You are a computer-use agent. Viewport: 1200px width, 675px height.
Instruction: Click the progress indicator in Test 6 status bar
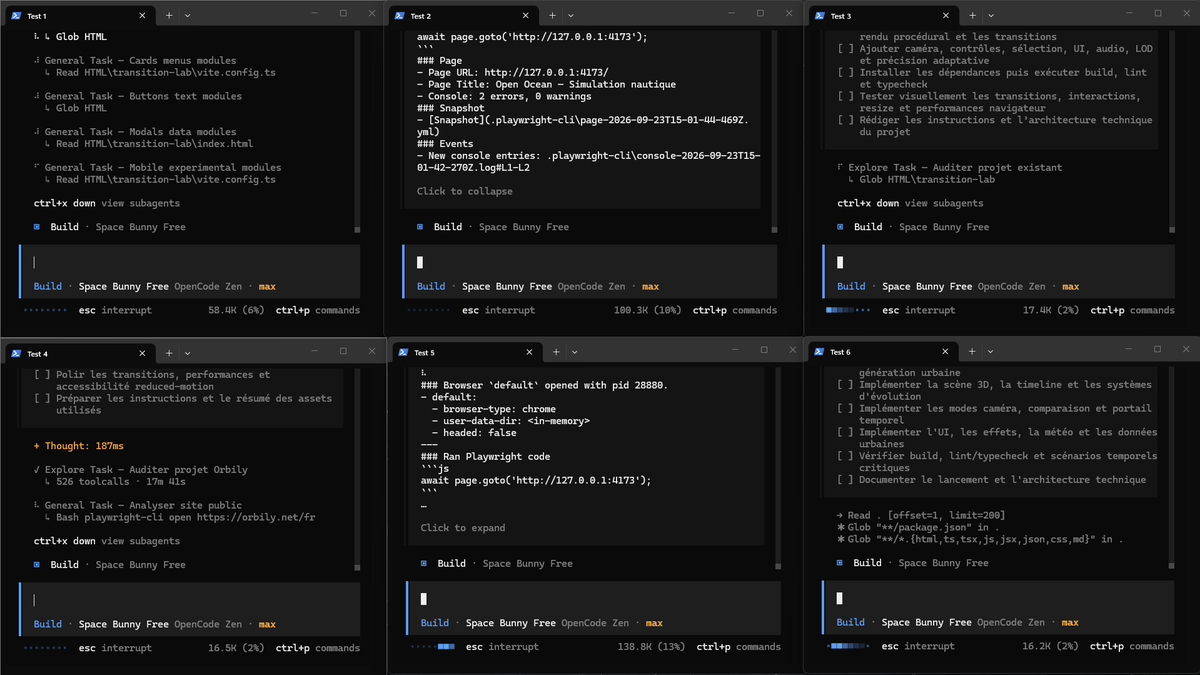[848, 646]
